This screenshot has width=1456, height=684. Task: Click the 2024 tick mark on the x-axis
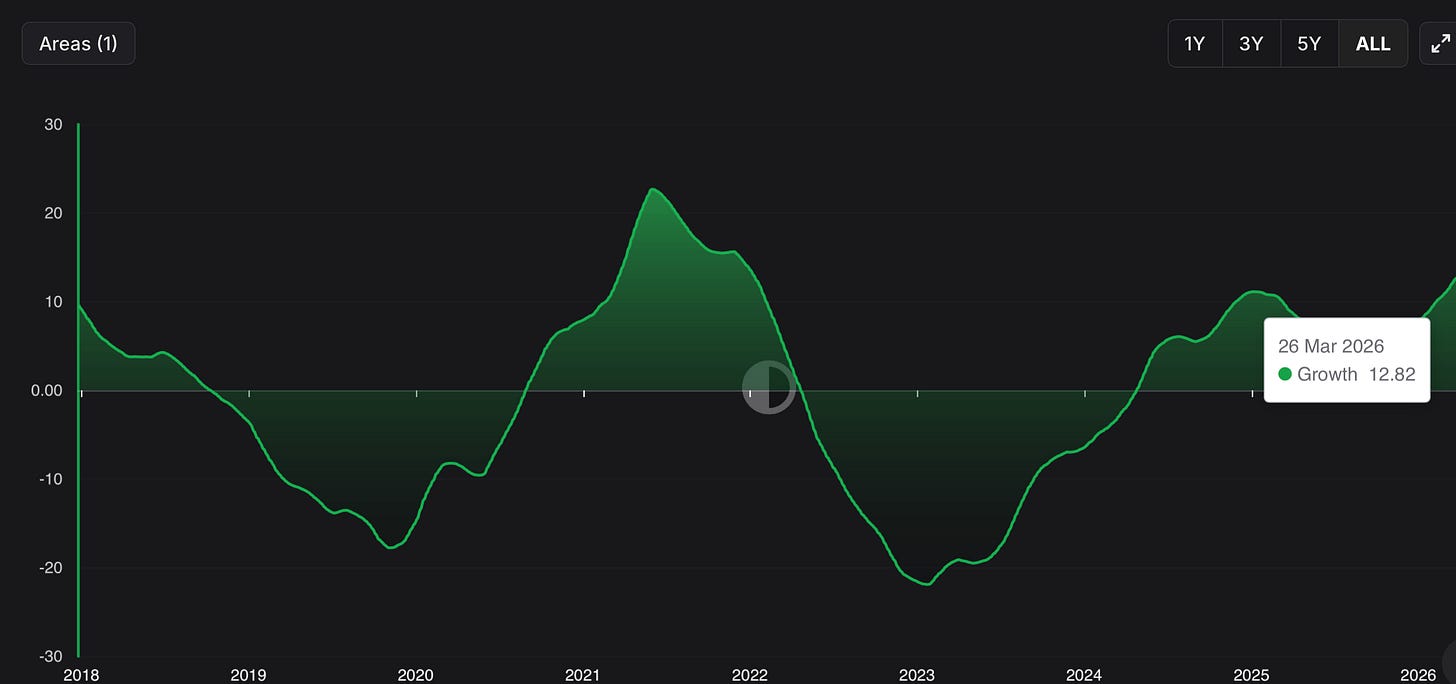1084,393
